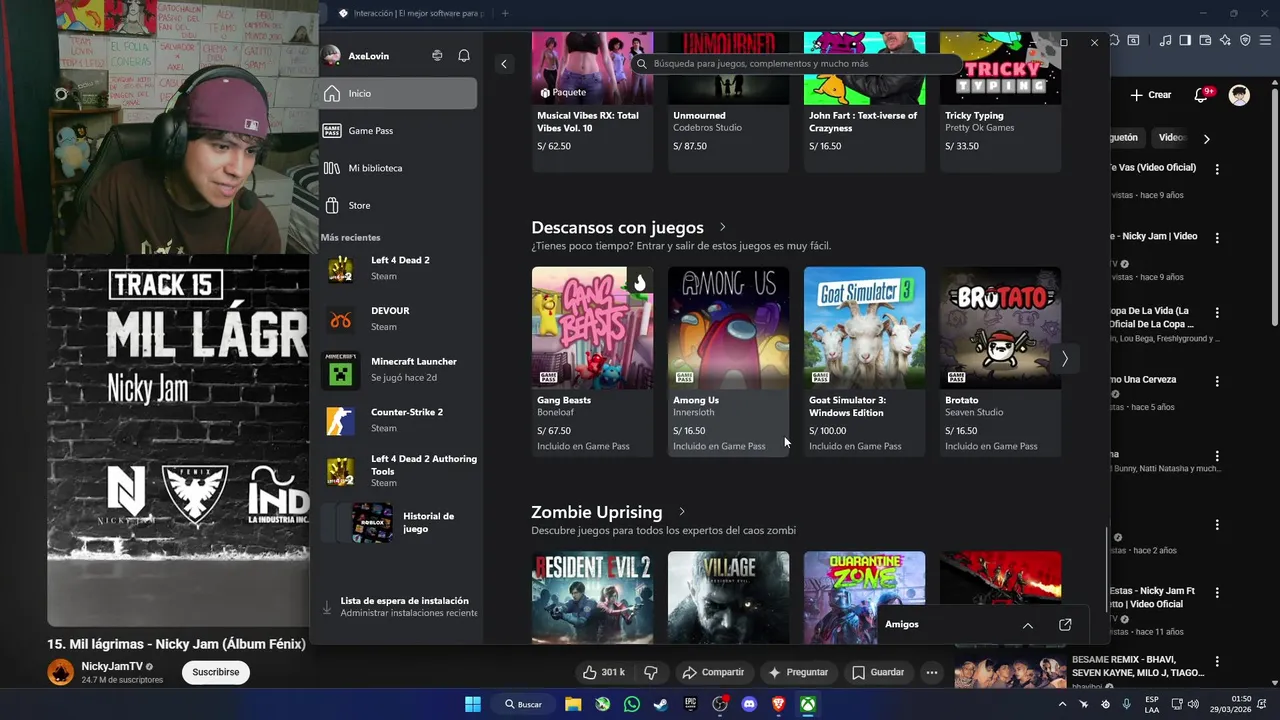Viewport: 1280px width, 720px height.
Task: Open Resident Evil 2 cover
Action: coord(592,598)
